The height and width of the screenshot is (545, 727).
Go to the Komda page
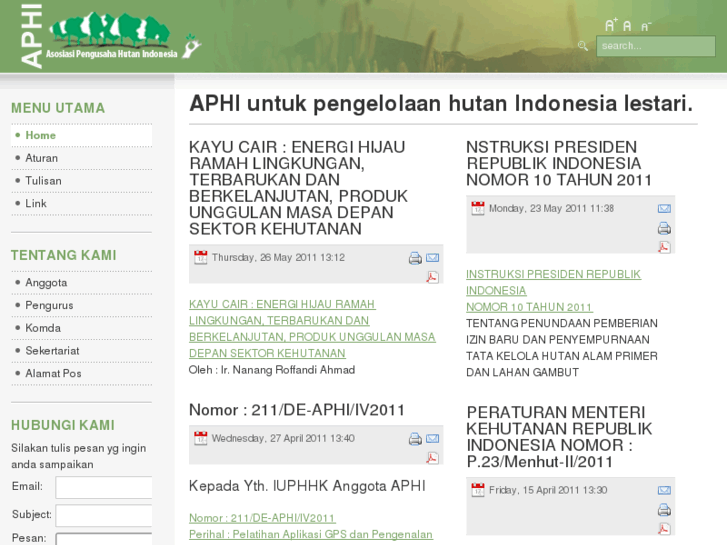82,328
